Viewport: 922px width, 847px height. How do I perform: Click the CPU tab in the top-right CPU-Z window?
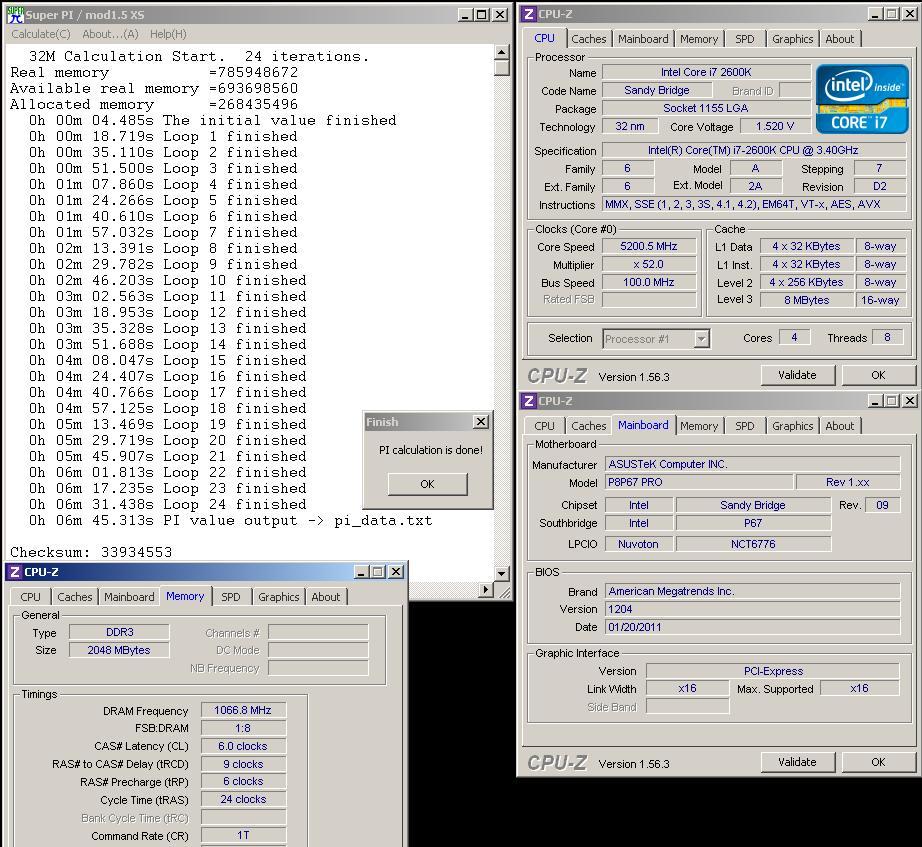click(544, 38)
